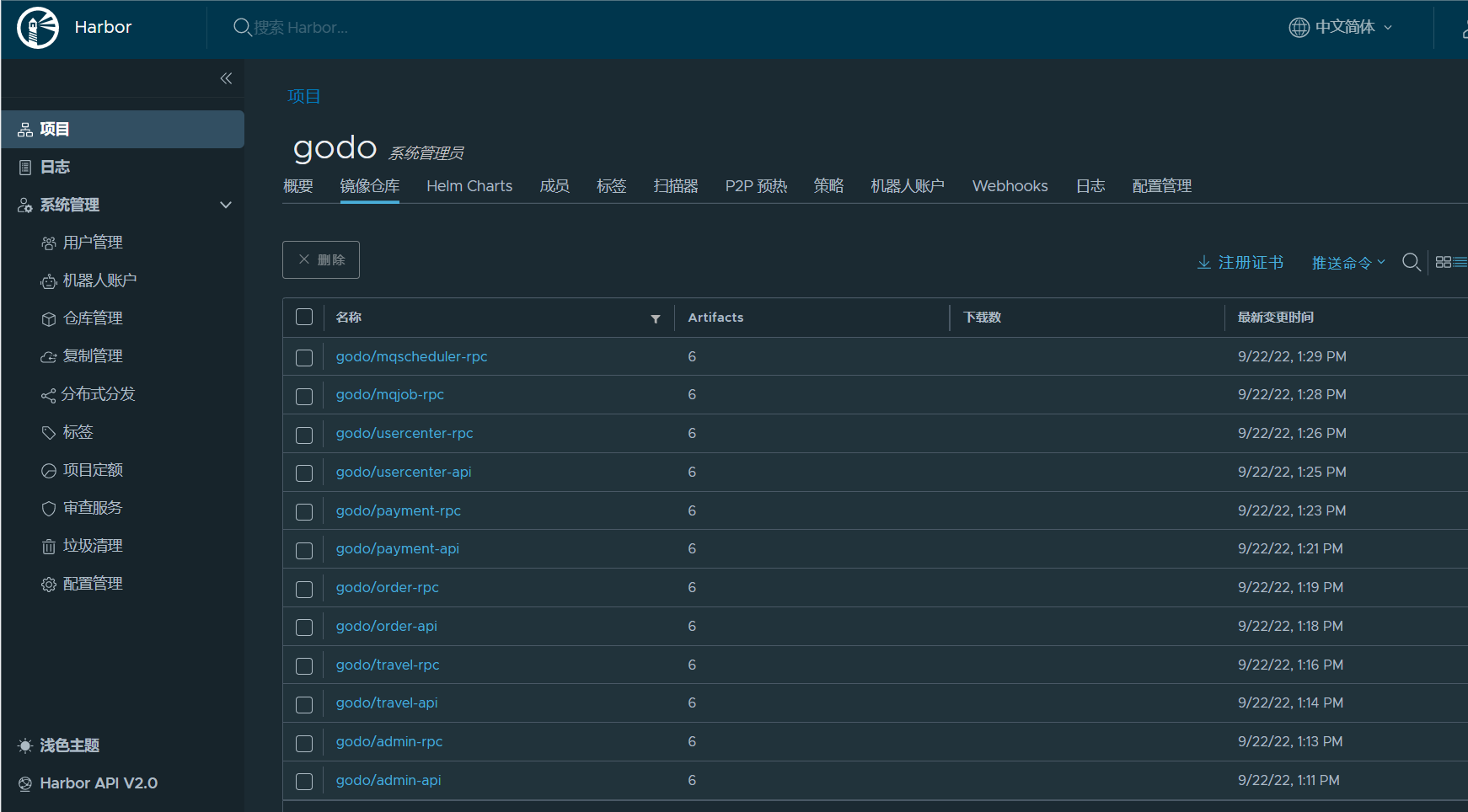Open 复制管理 using its sidebar icon
The width and height of the screenshot is (1468, 812).
pos(49,356)
